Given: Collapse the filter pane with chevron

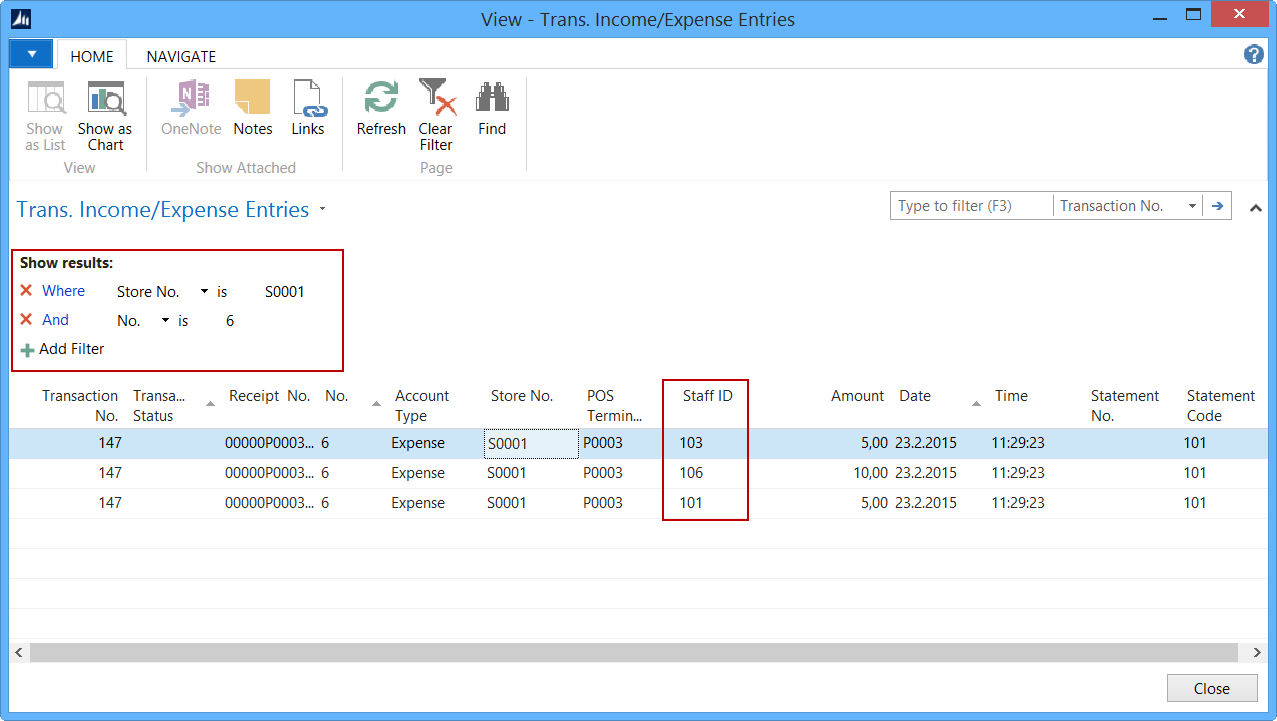Looking at the screenshot, I should 1256,207.
